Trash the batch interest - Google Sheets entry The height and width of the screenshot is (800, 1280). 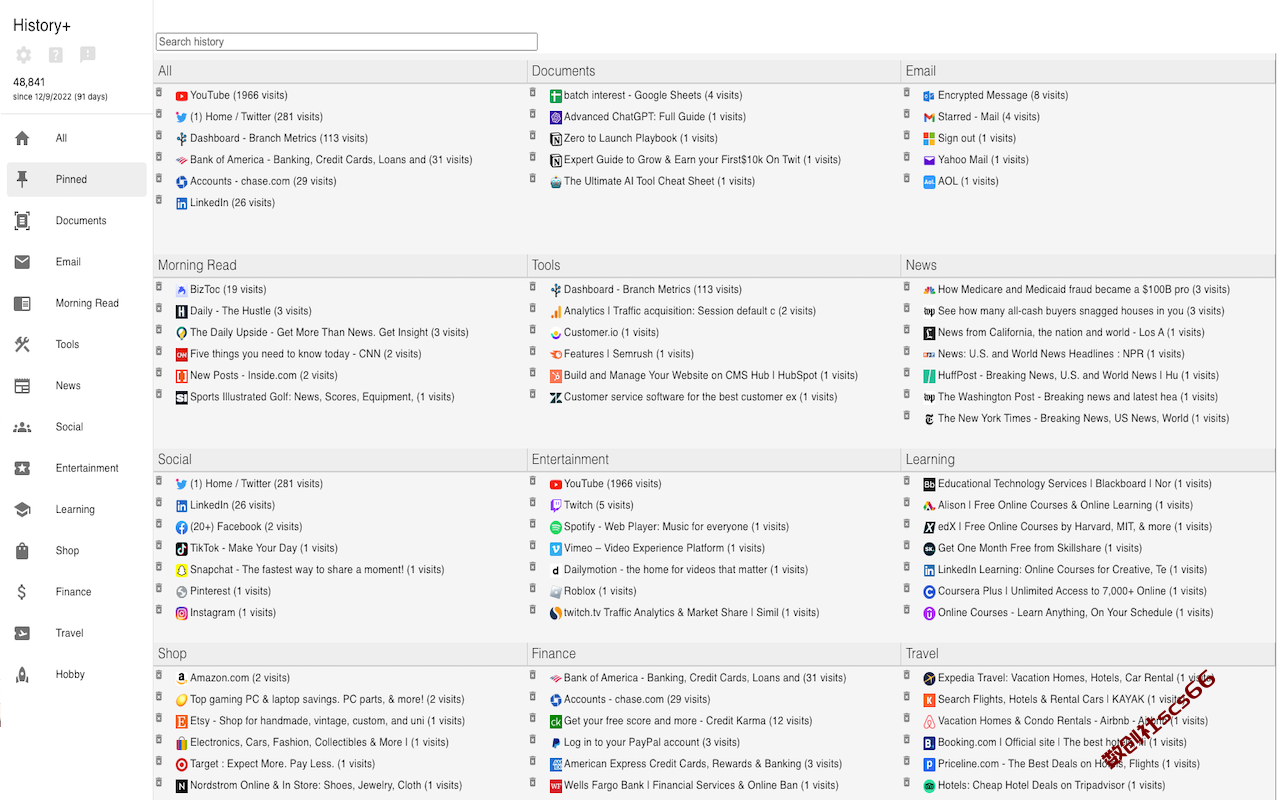pos(533,93)
